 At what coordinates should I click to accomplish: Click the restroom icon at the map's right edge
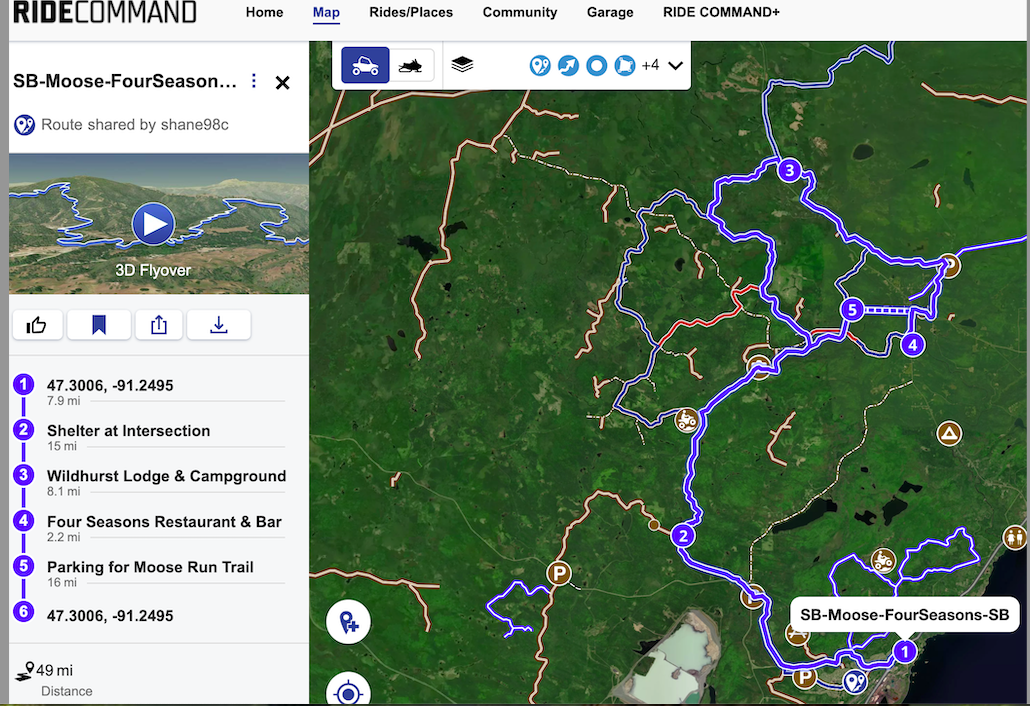point(1015,537)
